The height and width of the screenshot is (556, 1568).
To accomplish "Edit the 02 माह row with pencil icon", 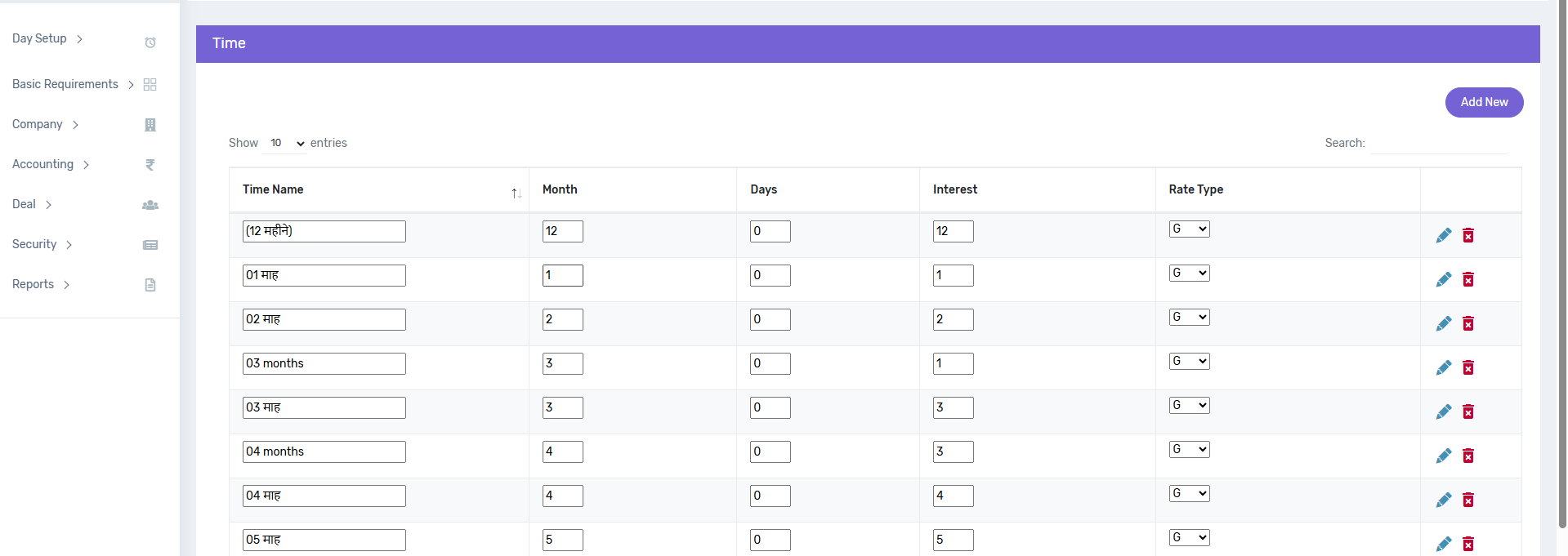I will coord(1444,323).
